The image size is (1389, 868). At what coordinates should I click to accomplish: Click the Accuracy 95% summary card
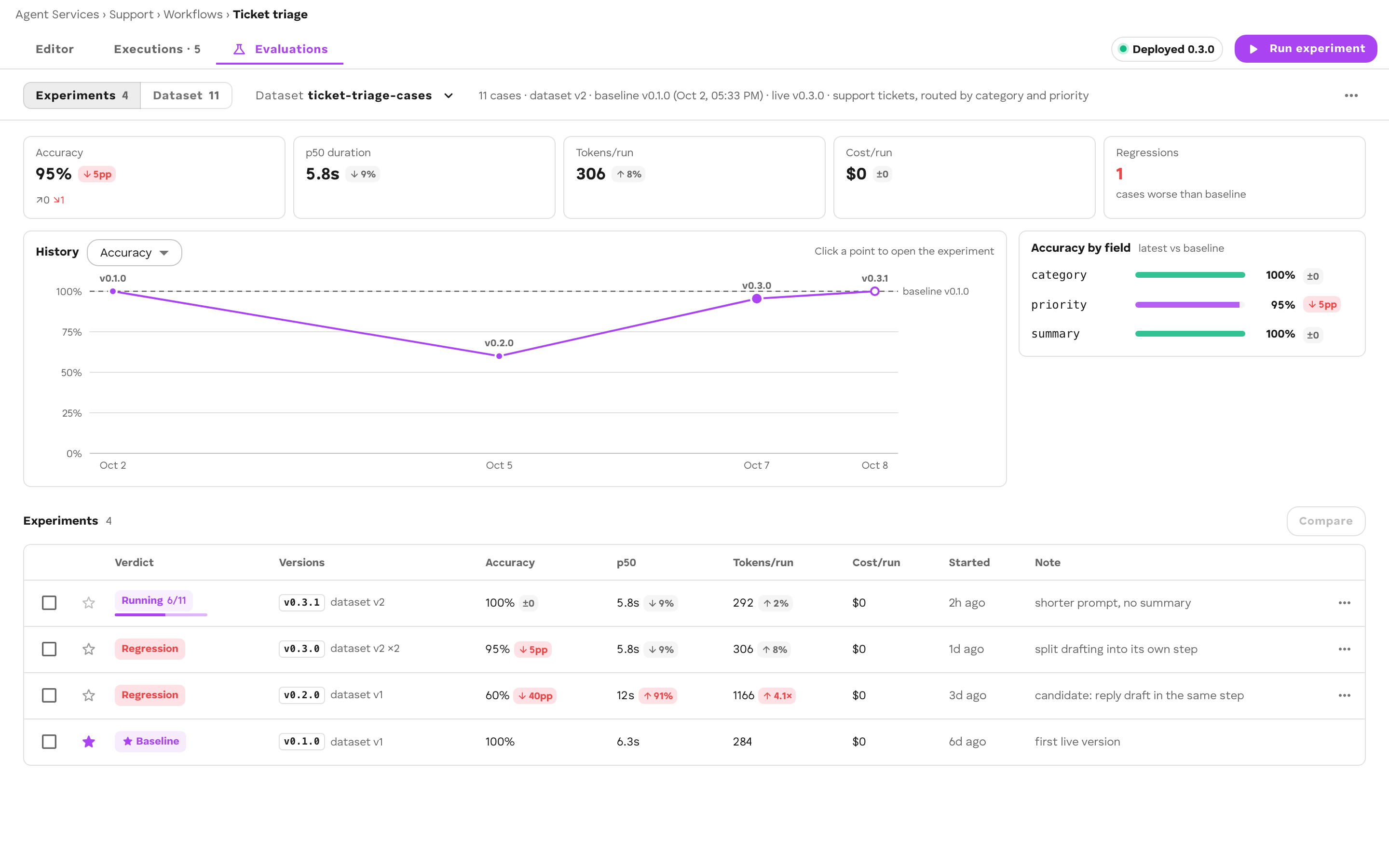pos(154,177)
